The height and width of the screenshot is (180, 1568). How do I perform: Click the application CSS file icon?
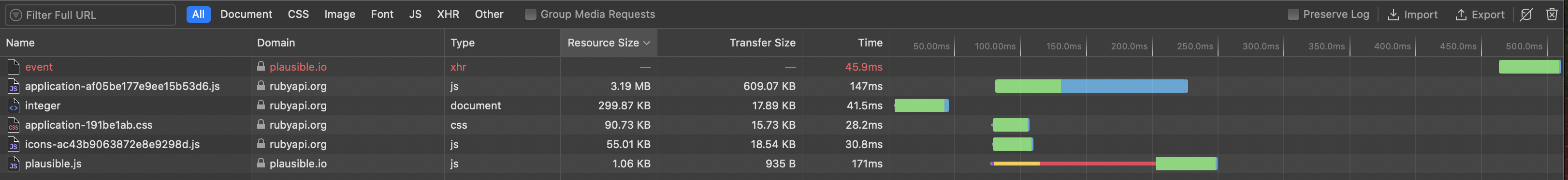pos(14,125)
